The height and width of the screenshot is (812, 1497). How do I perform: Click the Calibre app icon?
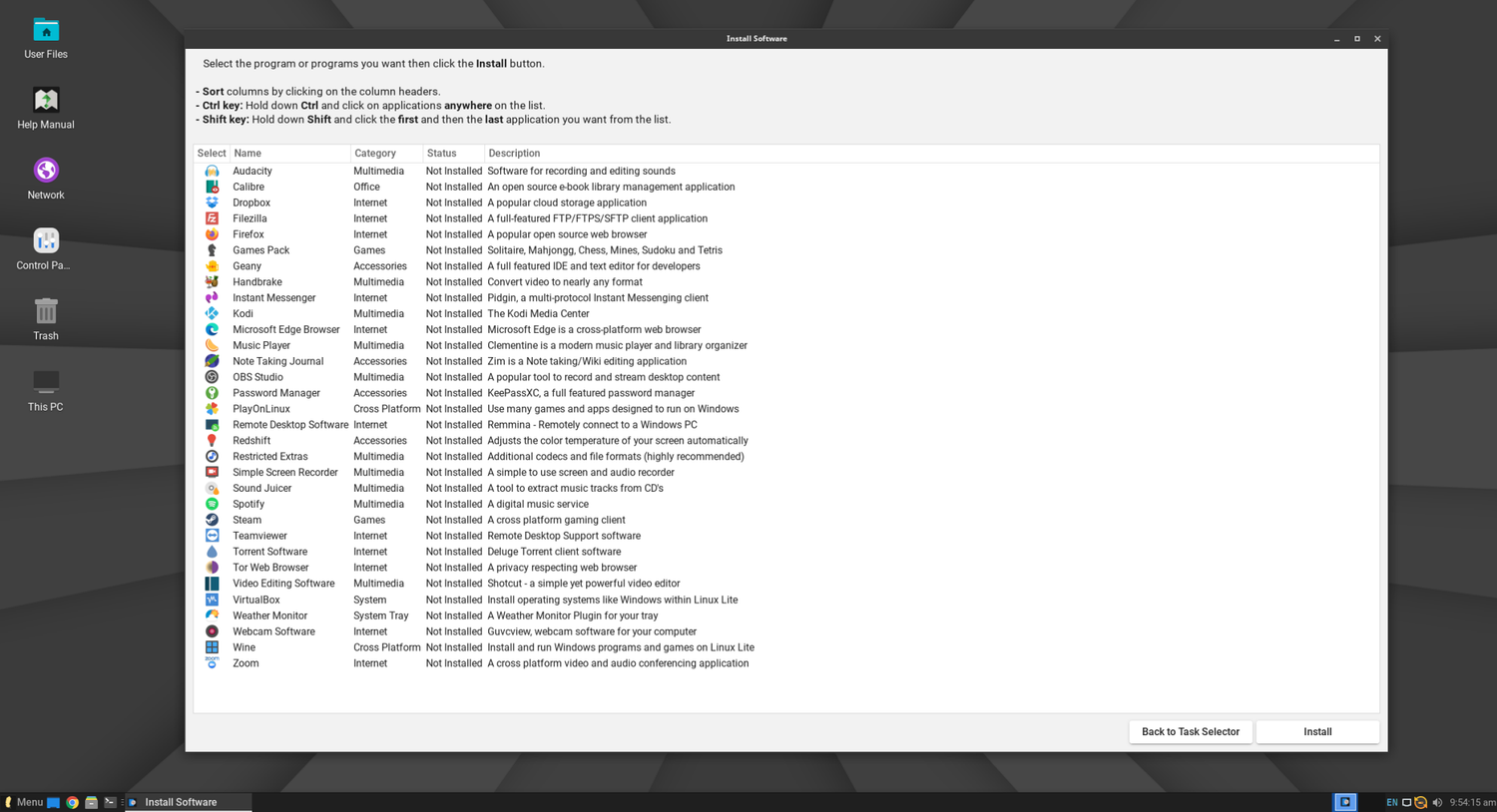[x=212, y=188]
